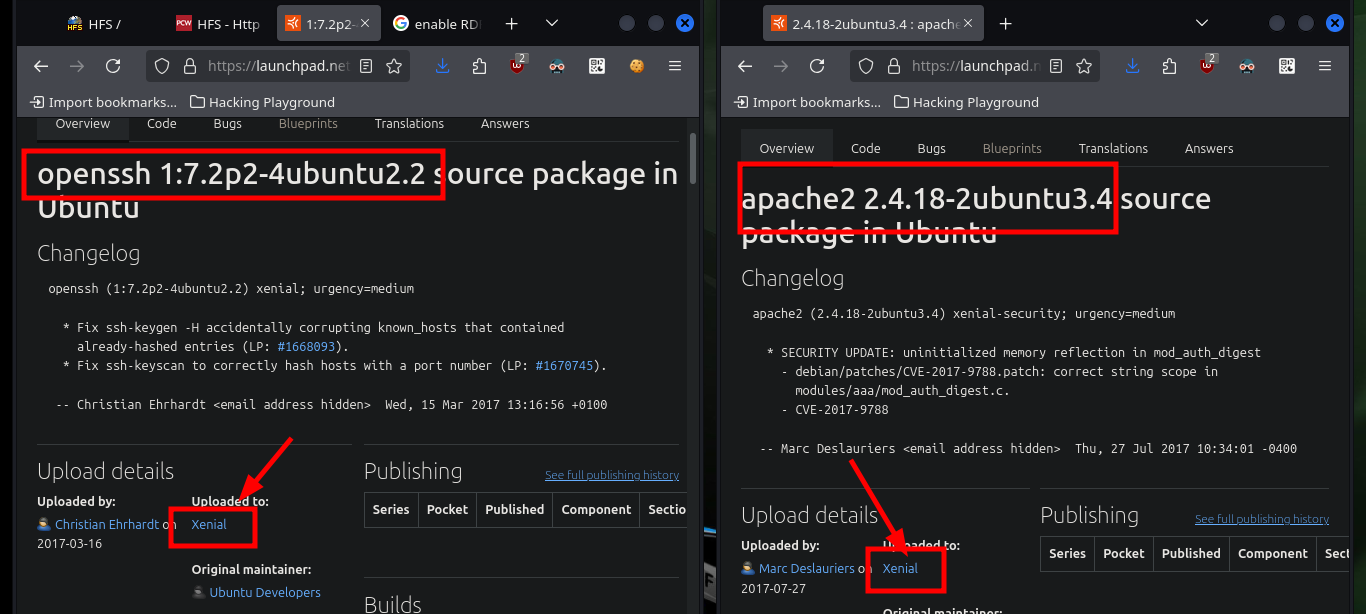Switch to the 'HFS - Http' tab

[220, 23]
